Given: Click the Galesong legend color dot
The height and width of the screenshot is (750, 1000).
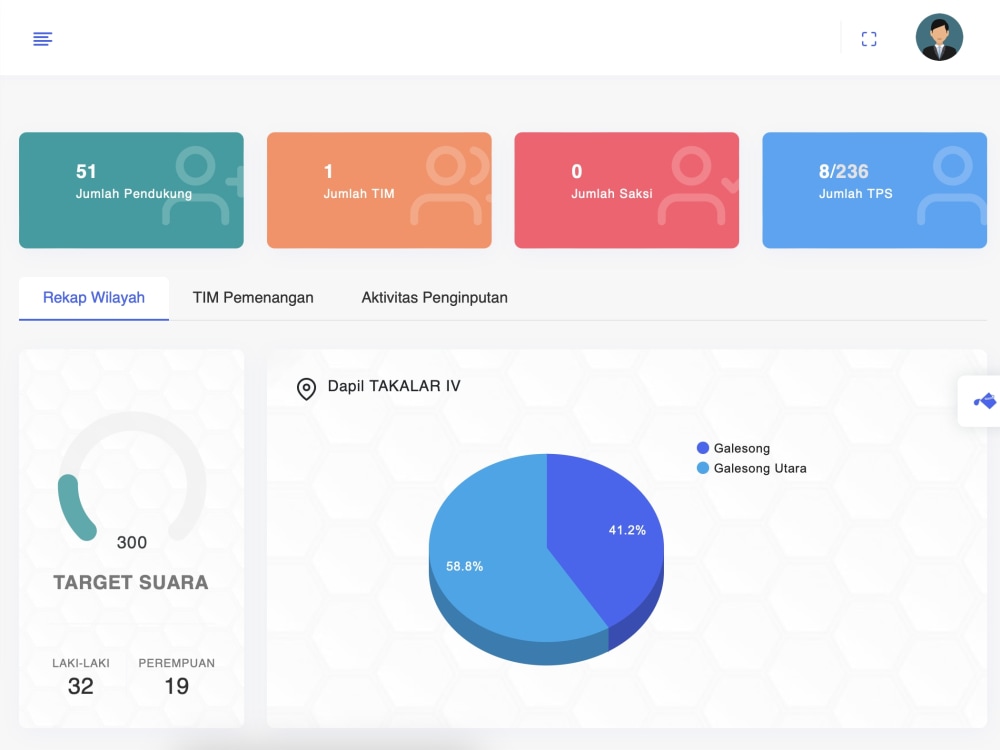Looking at the screenshot, I should pos(703,448).
